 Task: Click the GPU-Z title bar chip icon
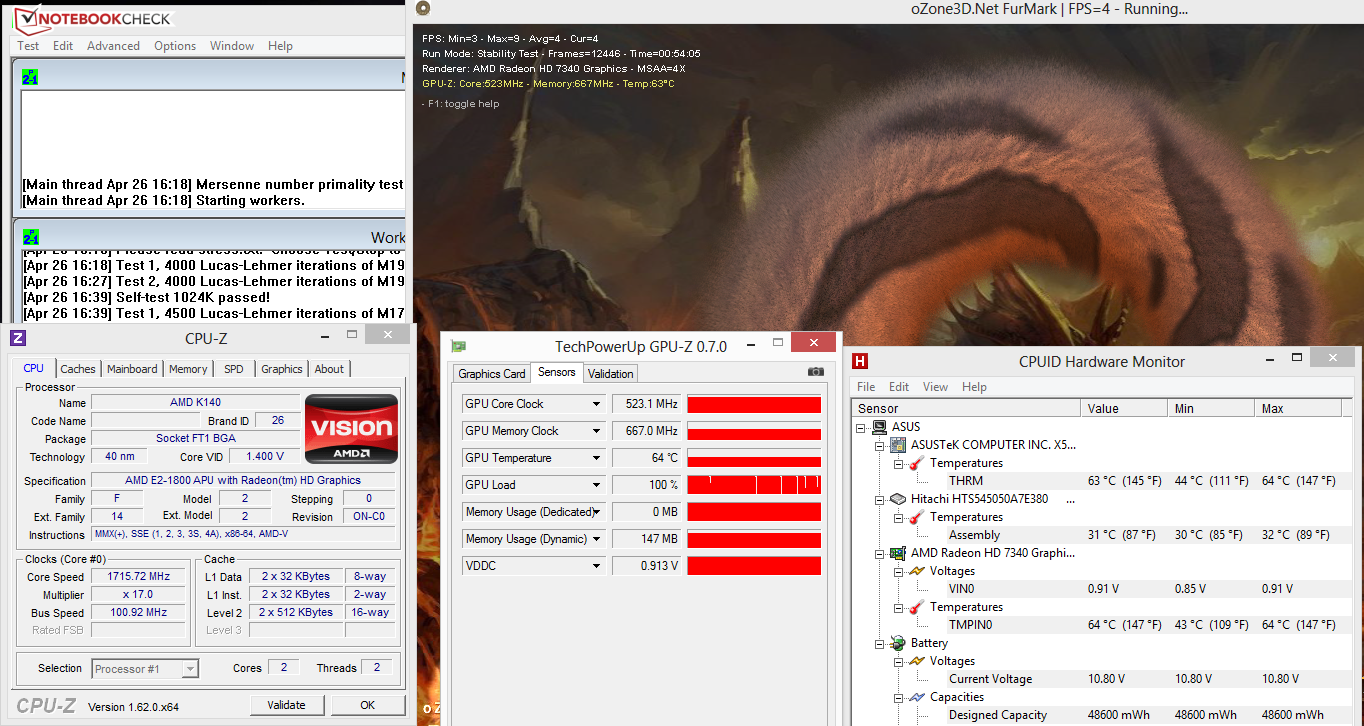(x=459, y=346)
